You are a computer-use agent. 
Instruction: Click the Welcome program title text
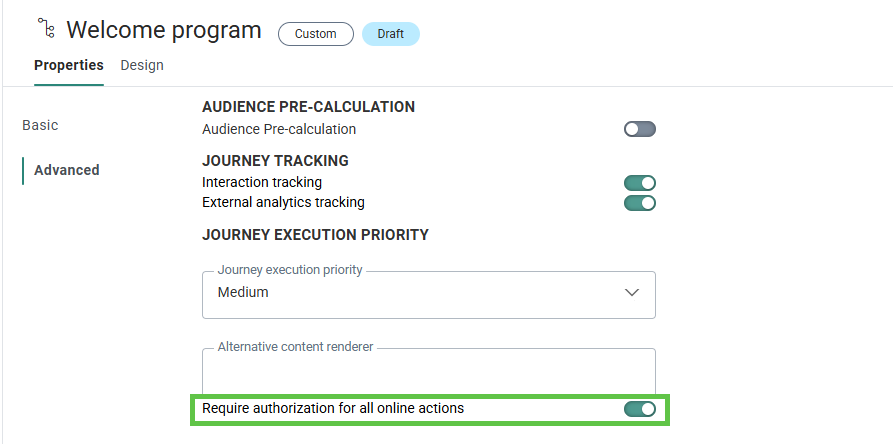[164, 31]
